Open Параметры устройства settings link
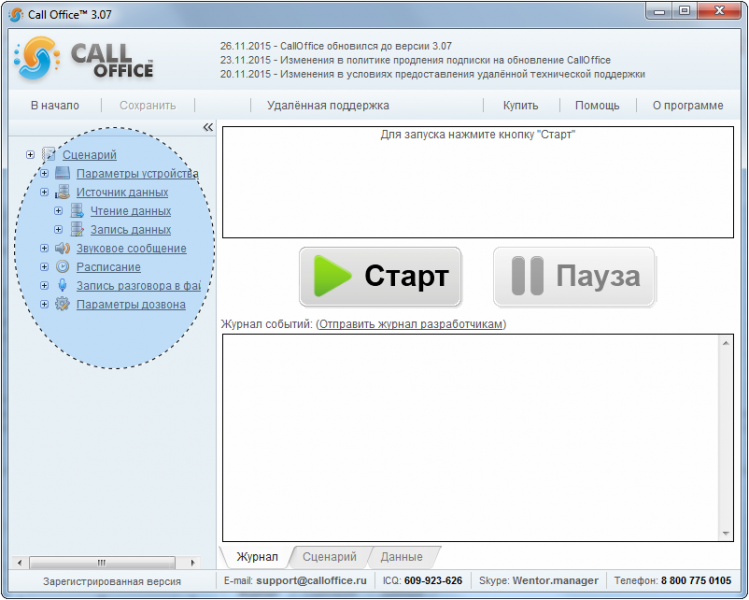The image size is (749, 600). click(138, 173)
